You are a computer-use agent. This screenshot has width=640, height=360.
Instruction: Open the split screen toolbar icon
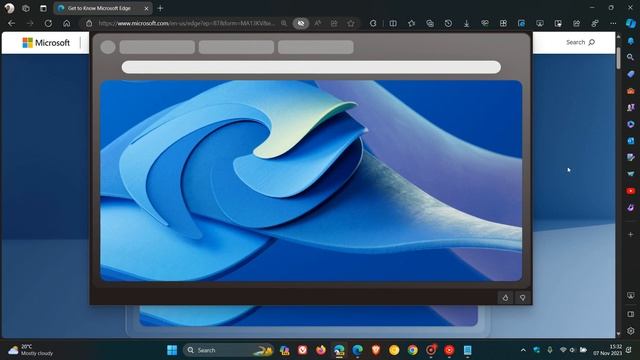393,23
